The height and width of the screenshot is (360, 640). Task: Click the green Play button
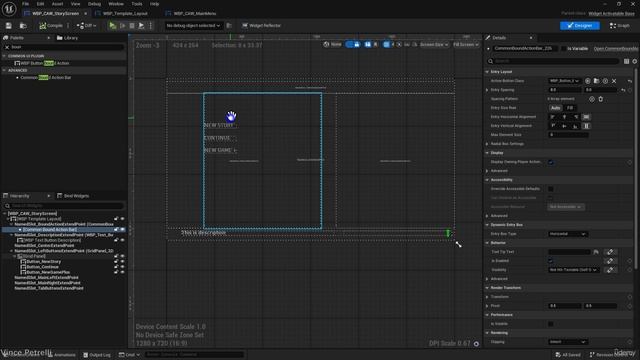point(113,26)
